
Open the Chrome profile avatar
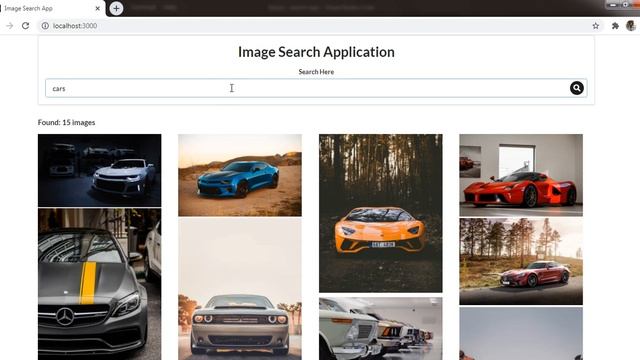[631, 26]
